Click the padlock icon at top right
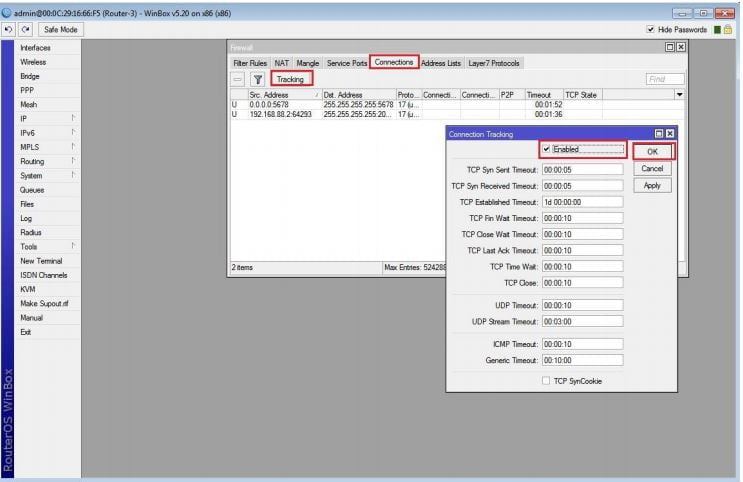Viewport: 743px width, 482px height. [x=729, y=30]
